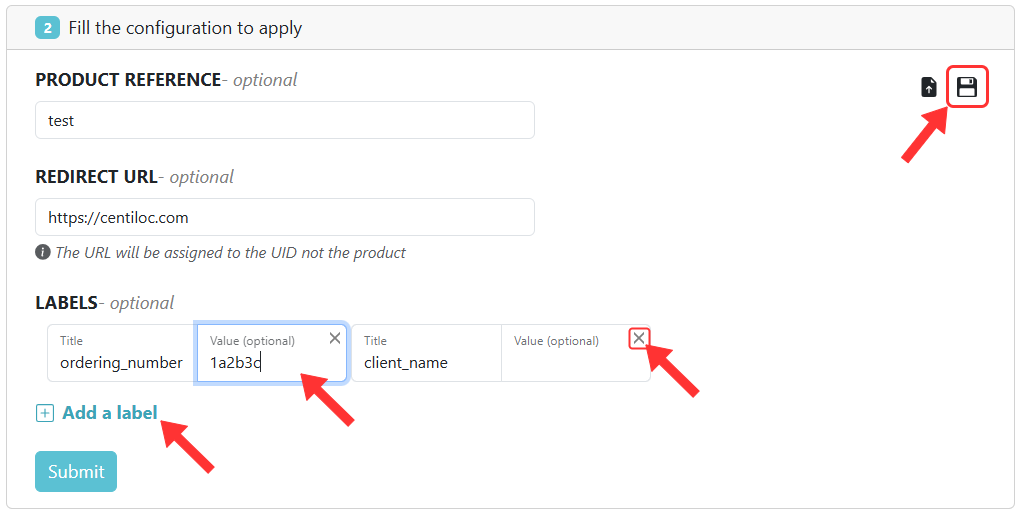The width and height of the screenshot is (1021, 514).
Task: Click the PRODUCT REFERENCE field label
Action: (x=128, y=80)
